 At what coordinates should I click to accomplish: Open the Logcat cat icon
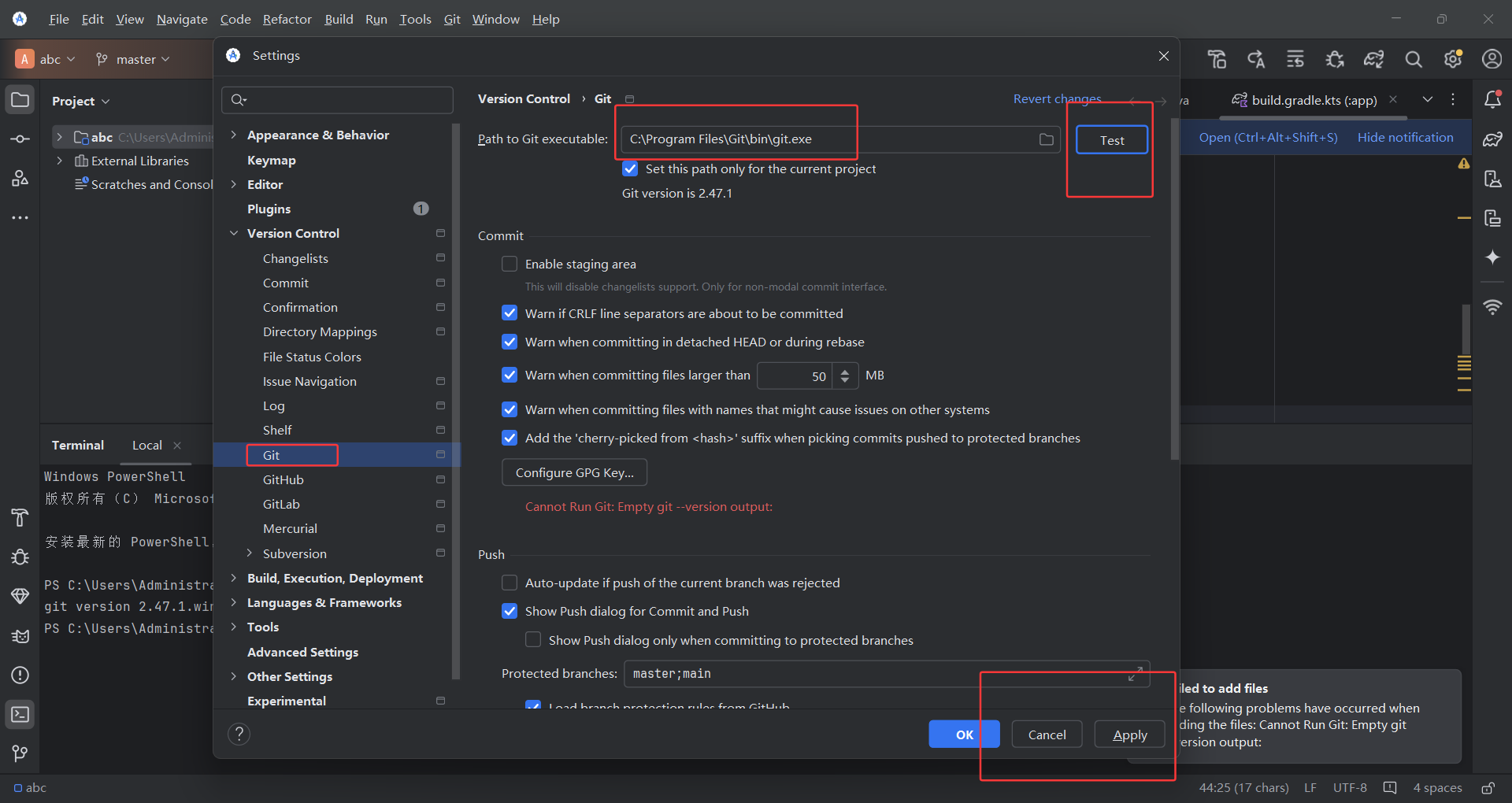click(x=20, y=635)
